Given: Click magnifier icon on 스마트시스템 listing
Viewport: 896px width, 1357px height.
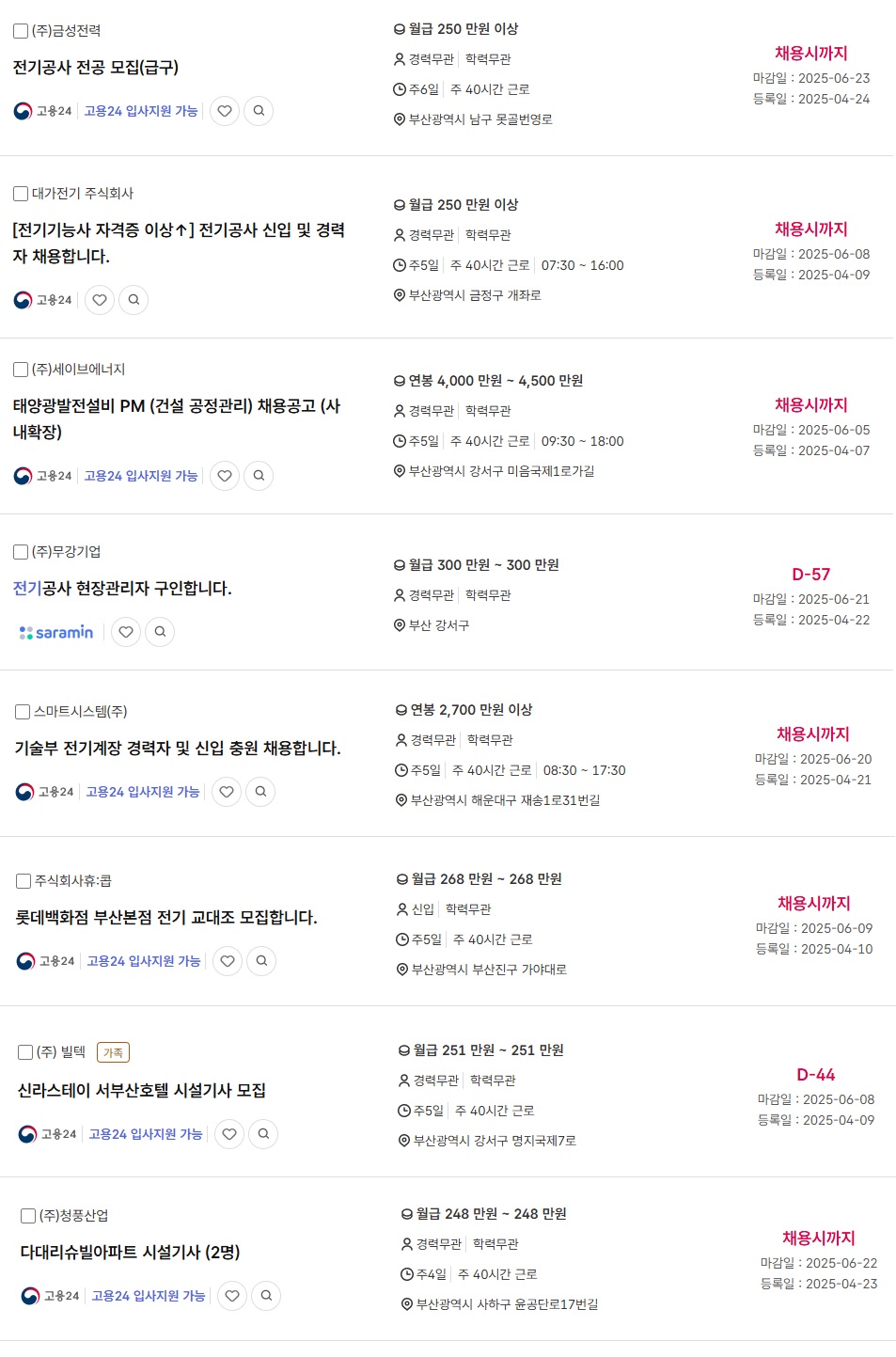Looking at the screenshot, I should coord(260,792).
